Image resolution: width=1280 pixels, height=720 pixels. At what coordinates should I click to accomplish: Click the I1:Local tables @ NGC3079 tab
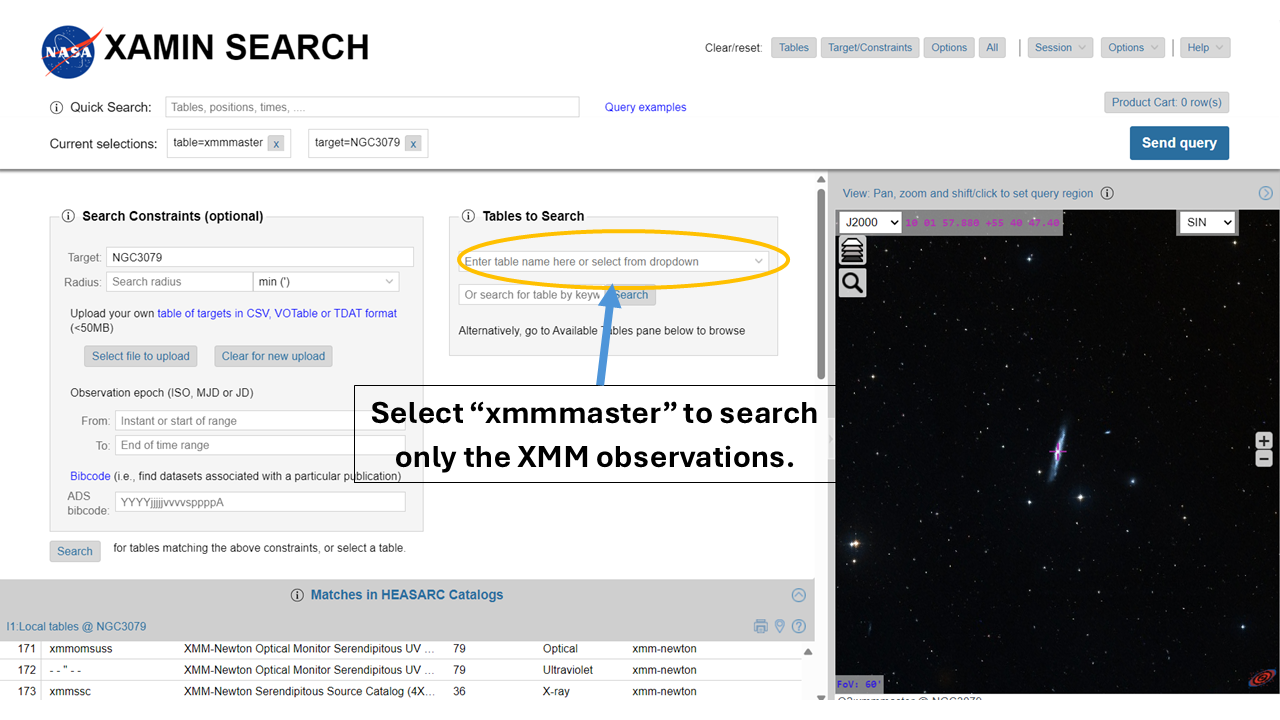click(x=76, y=627)
